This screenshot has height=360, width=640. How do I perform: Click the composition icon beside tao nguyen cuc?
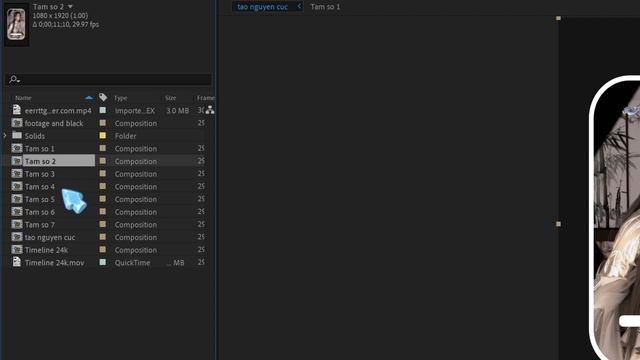[x=17, y=237]
